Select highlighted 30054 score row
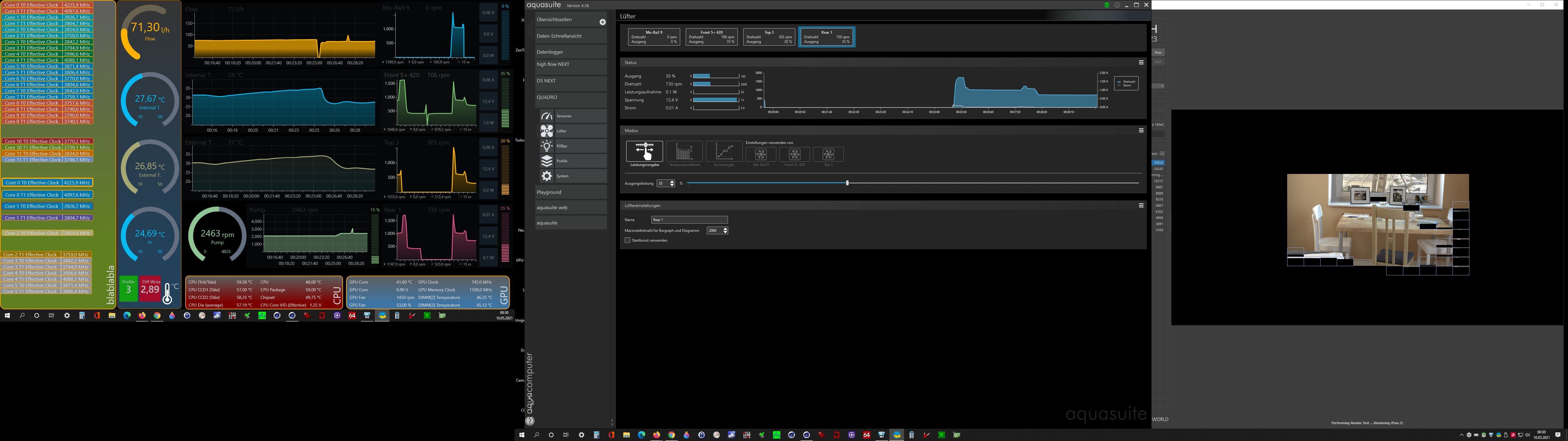Image resolution: width=1568 pixels, height=441 pixels. [x=1158, y=163]
